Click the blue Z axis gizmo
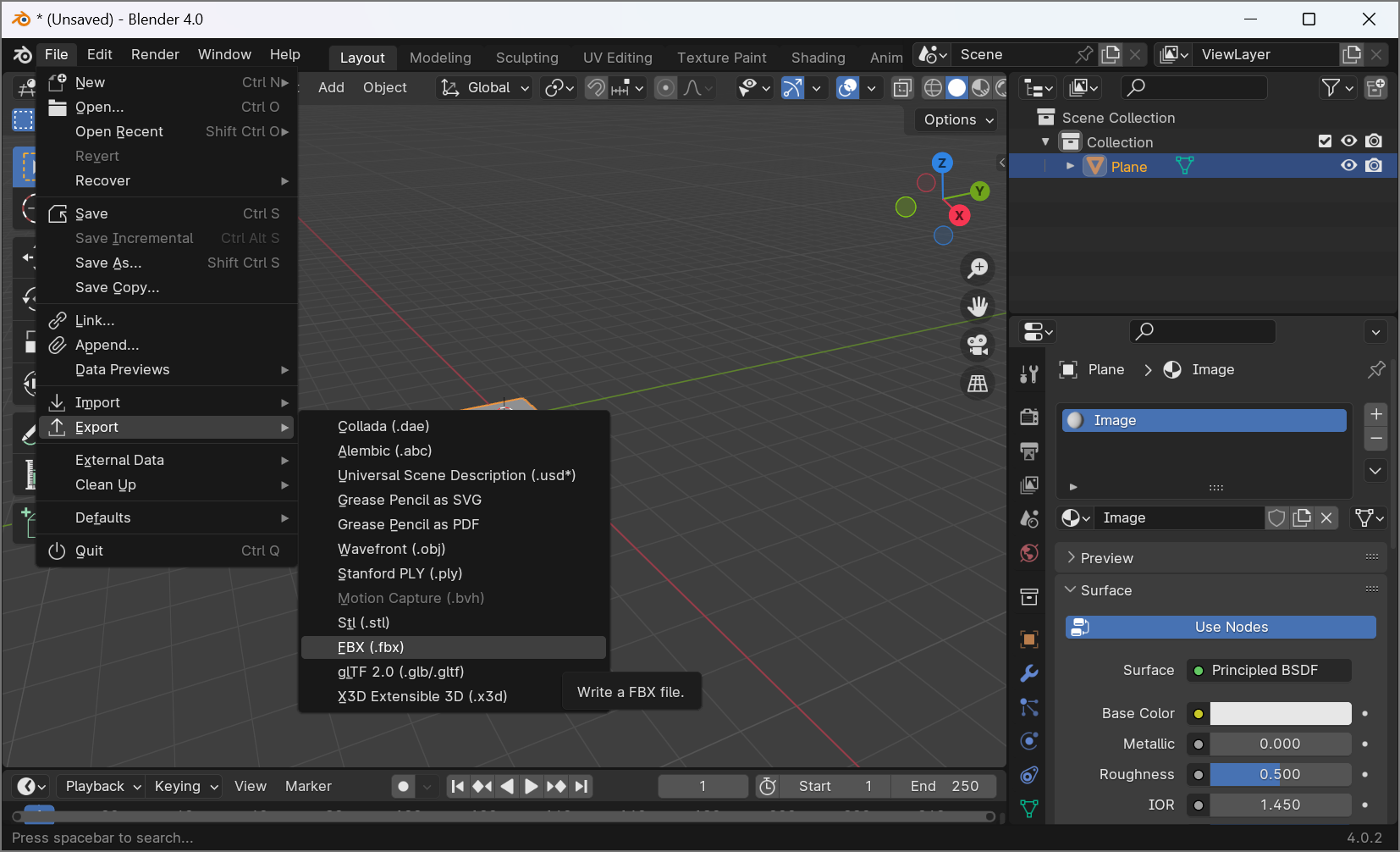This screenshot has height=852, width=1400. (942, 163)
